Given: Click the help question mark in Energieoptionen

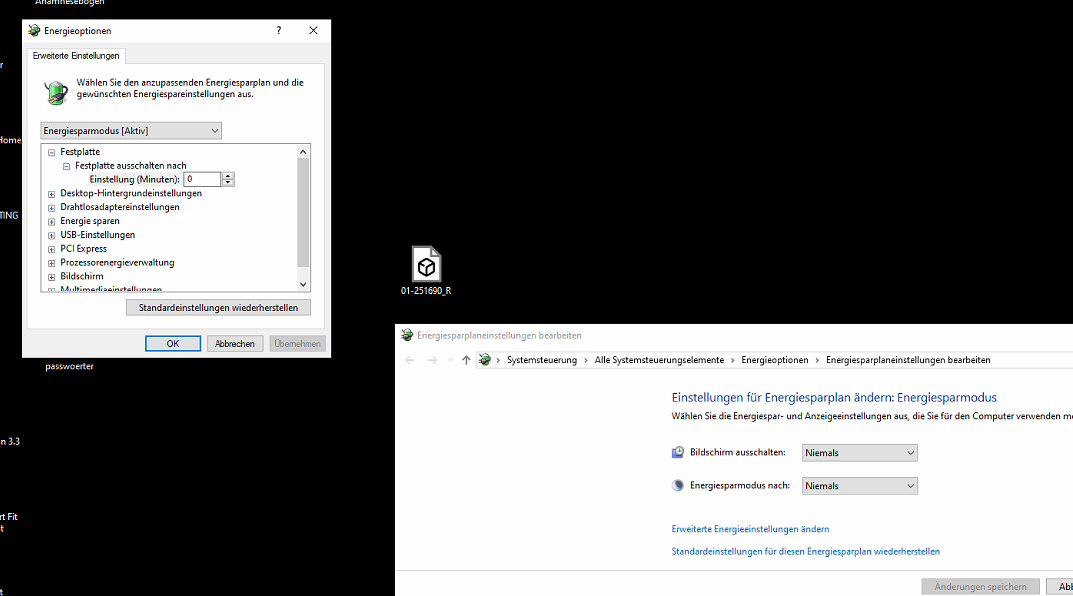Looking at the screenshot, I should (279, 31).
